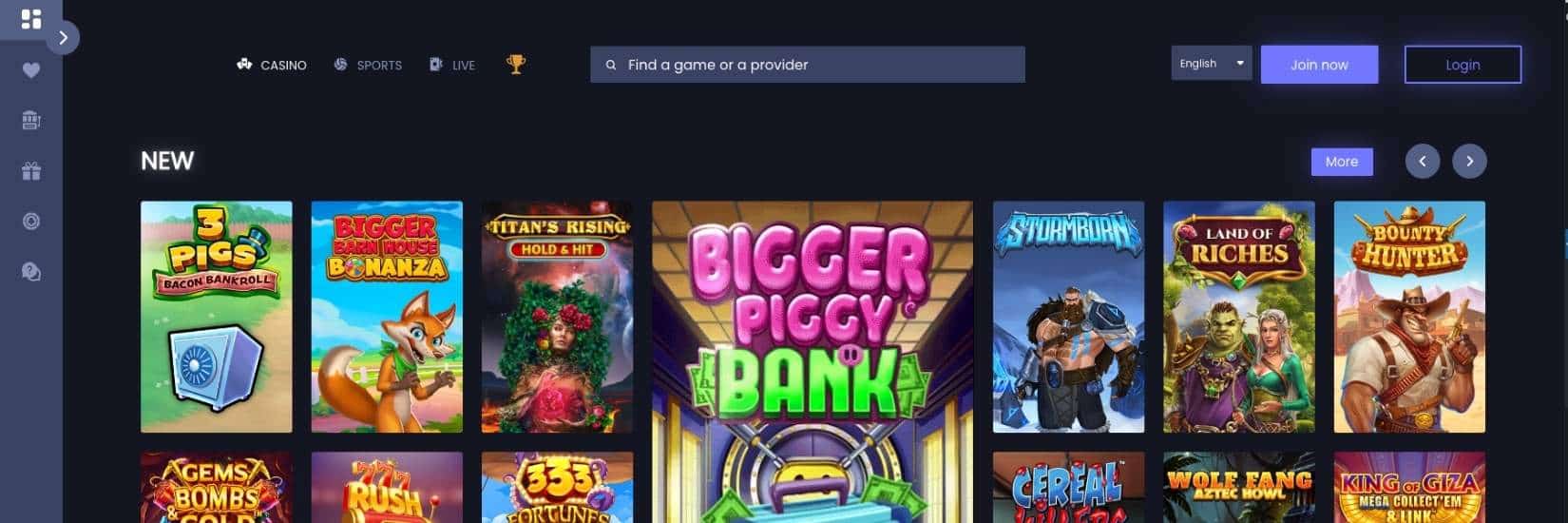Click the Login button
Image resolution: width=1568 pixels, height=523 pixels.
(1463, 65)
